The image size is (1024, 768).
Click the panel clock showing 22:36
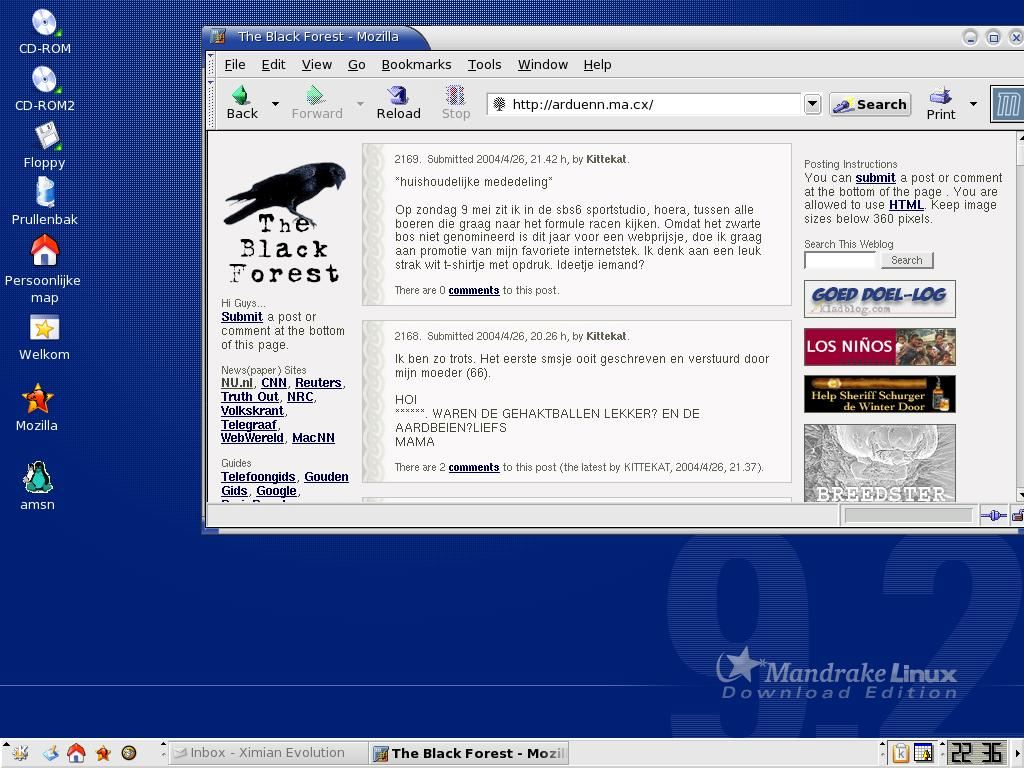click(977, 753)
